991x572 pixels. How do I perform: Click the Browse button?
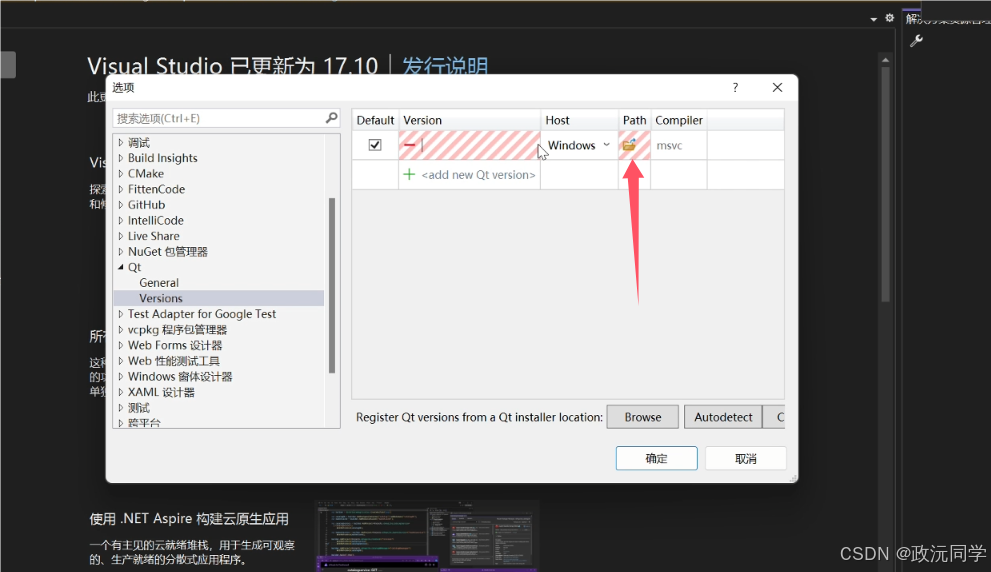[x=643, y=417]
